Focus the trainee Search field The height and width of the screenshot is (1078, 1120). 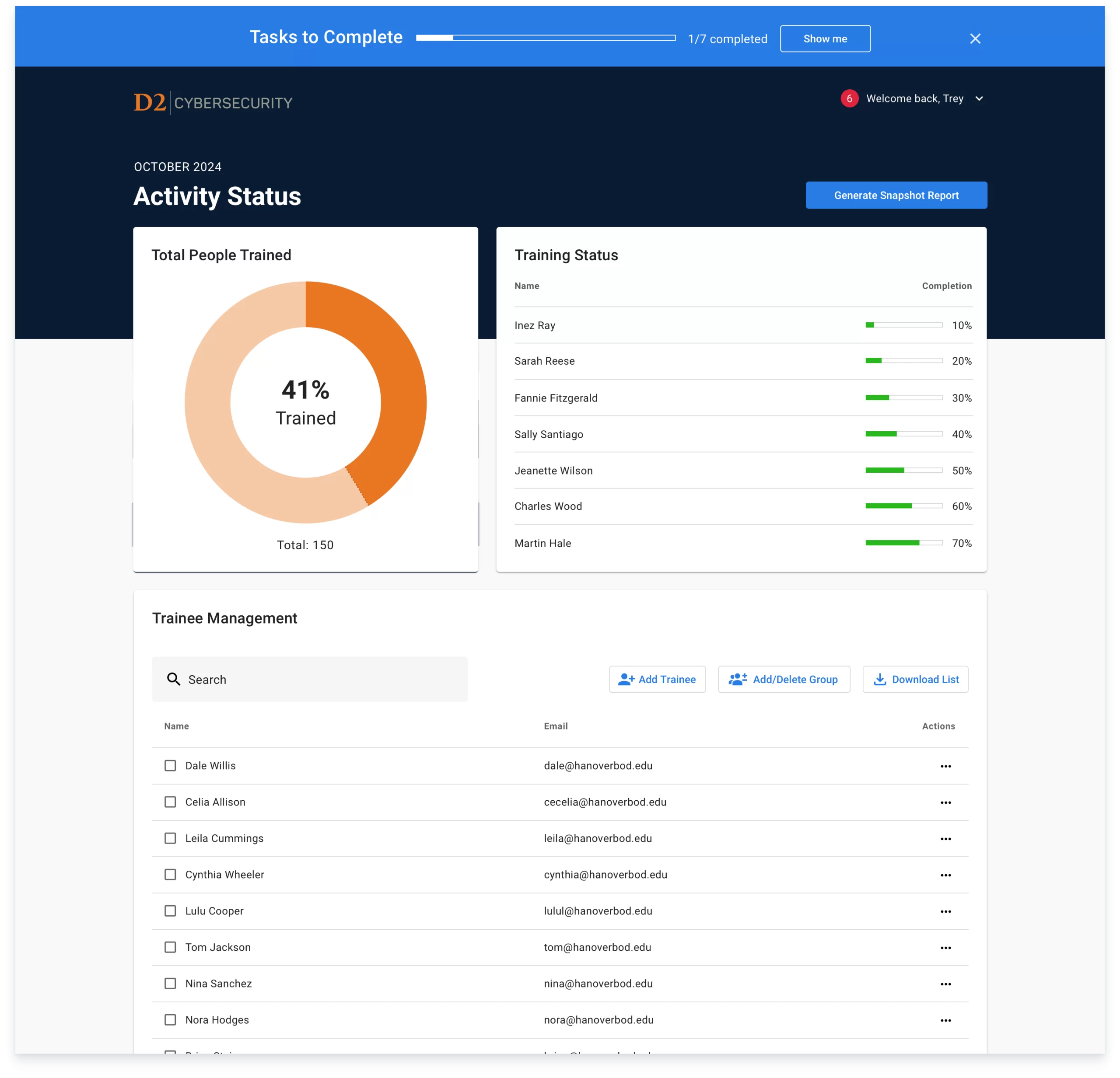(x=309, y=679)
